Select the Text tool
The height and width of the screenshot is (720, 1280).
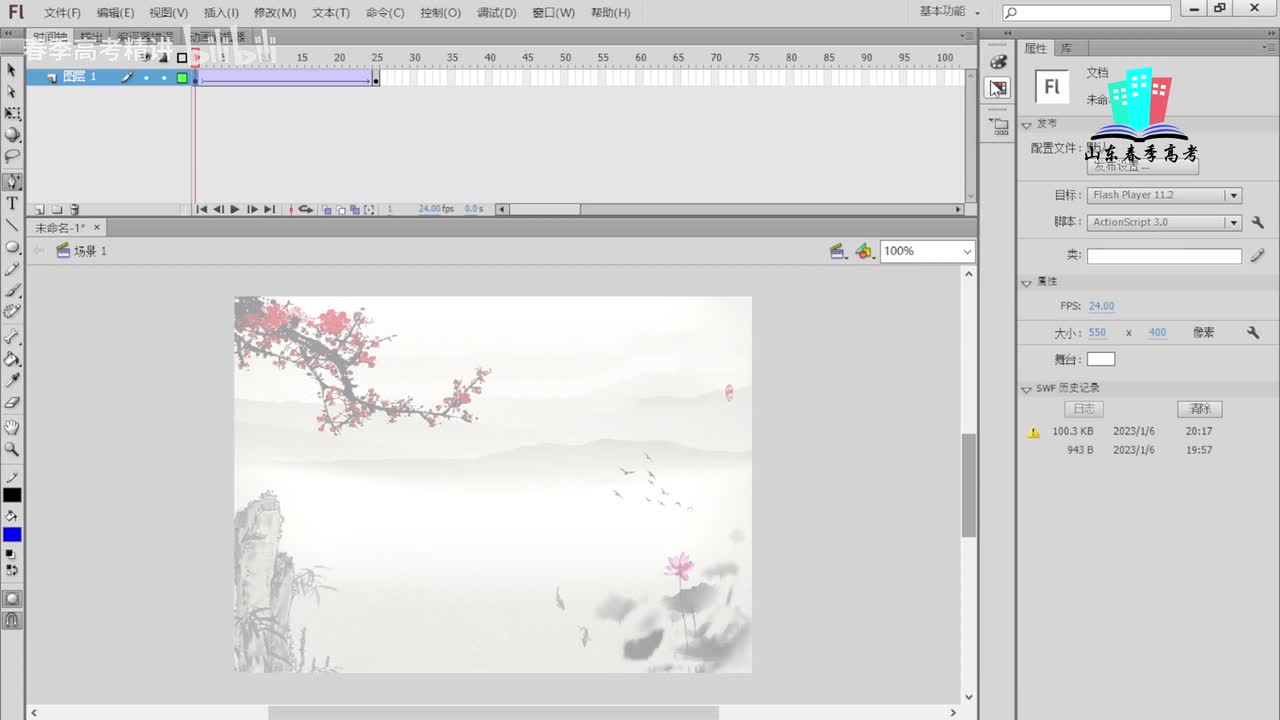[12, 204]
